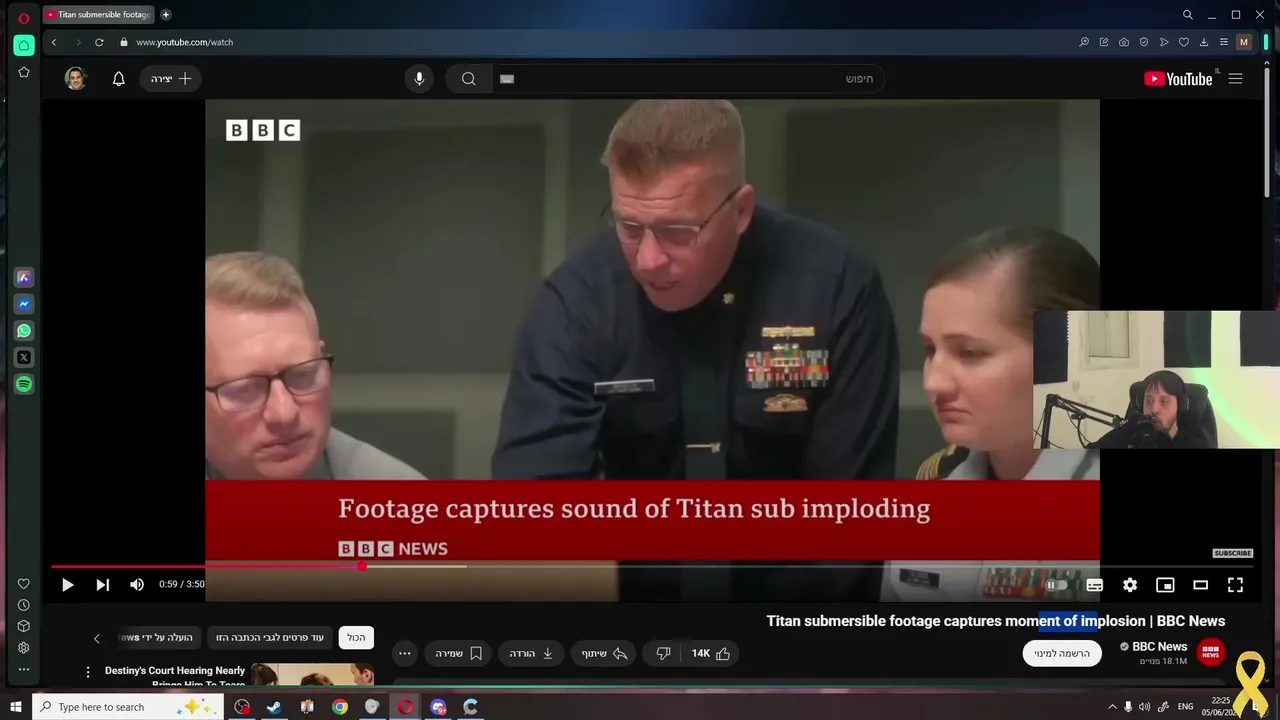
Task: Go back in the Opera browser
Action: coord(54,42)
